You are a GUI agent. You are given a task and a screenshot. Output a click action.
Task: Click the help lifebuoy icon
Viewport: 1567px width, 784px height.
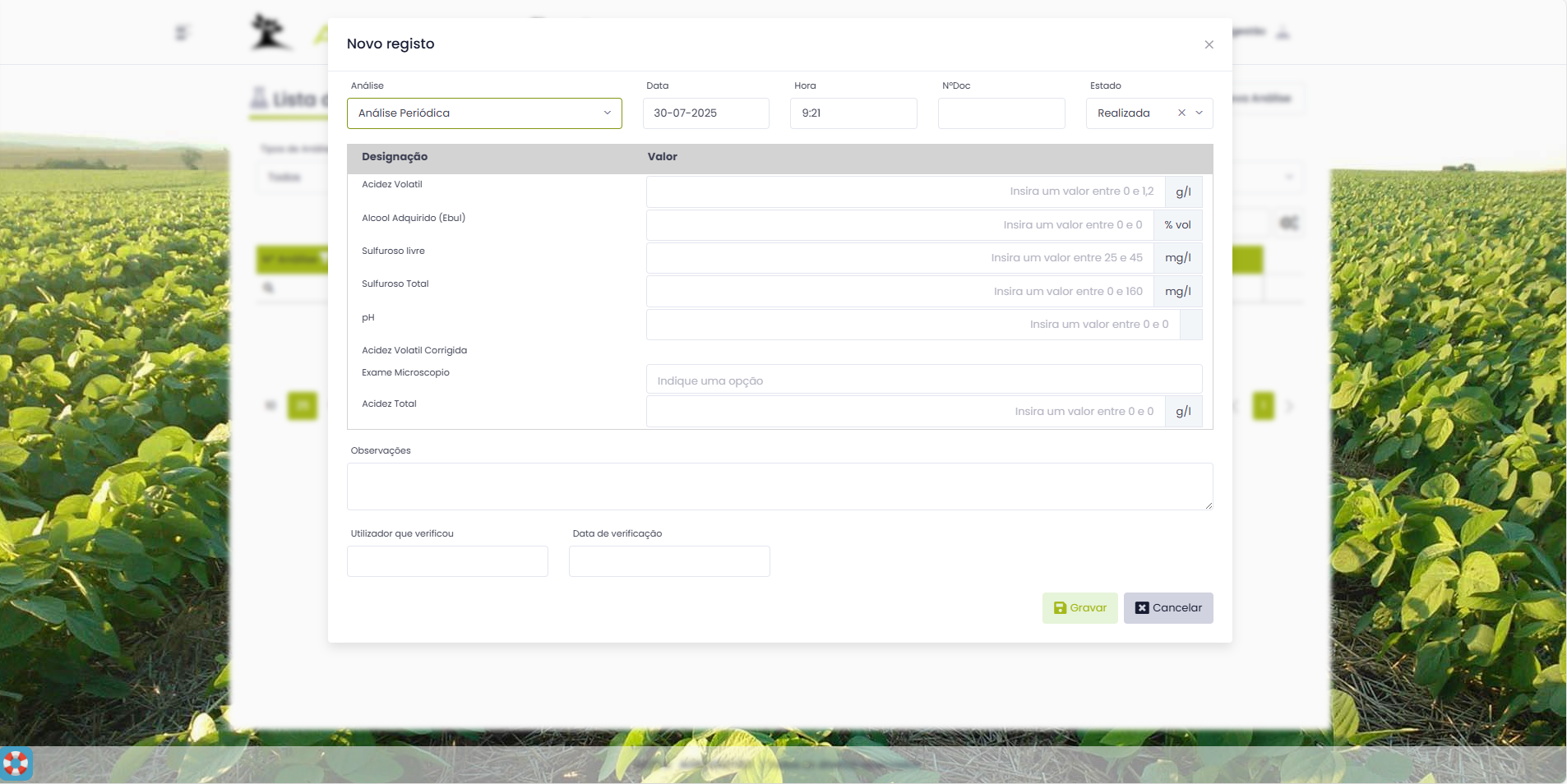(x=16, y=763)
